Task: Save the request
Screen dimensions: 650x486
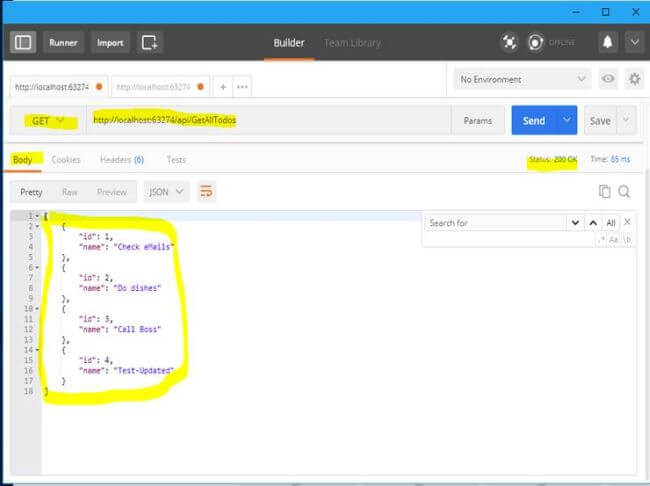Action: pos(600,121)
